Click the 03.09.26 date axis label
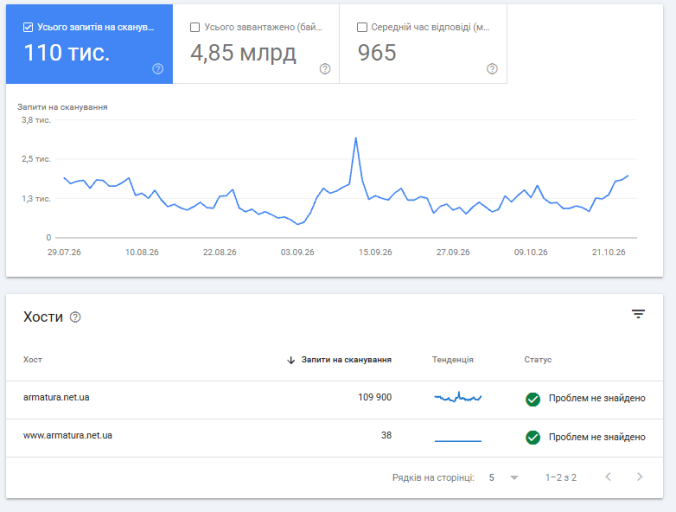This screenshot has width=676, height=512. coord(297,252)
